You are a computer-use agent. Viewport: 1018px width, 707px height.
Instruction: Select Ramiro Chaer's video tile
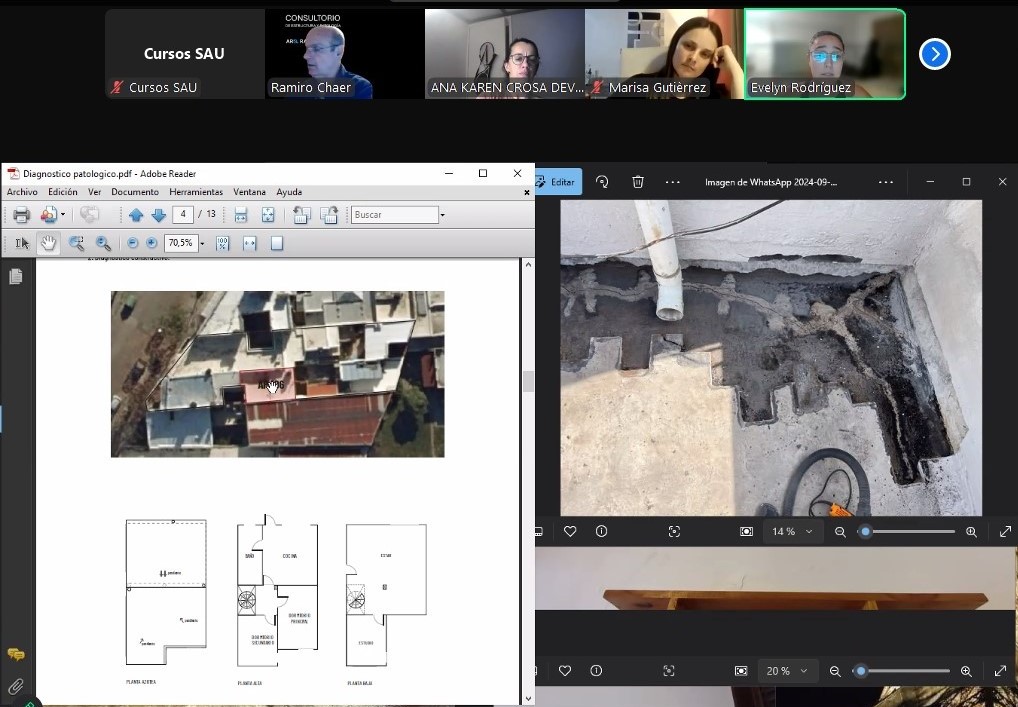tap(345, 54)
